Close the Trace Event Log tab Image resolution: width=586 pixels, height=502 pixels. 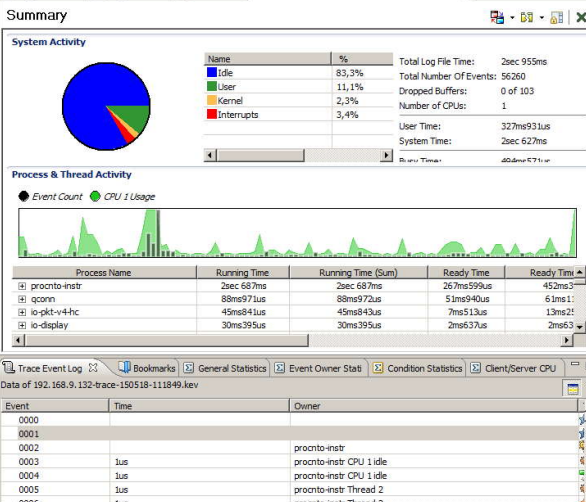coord(93,368)
